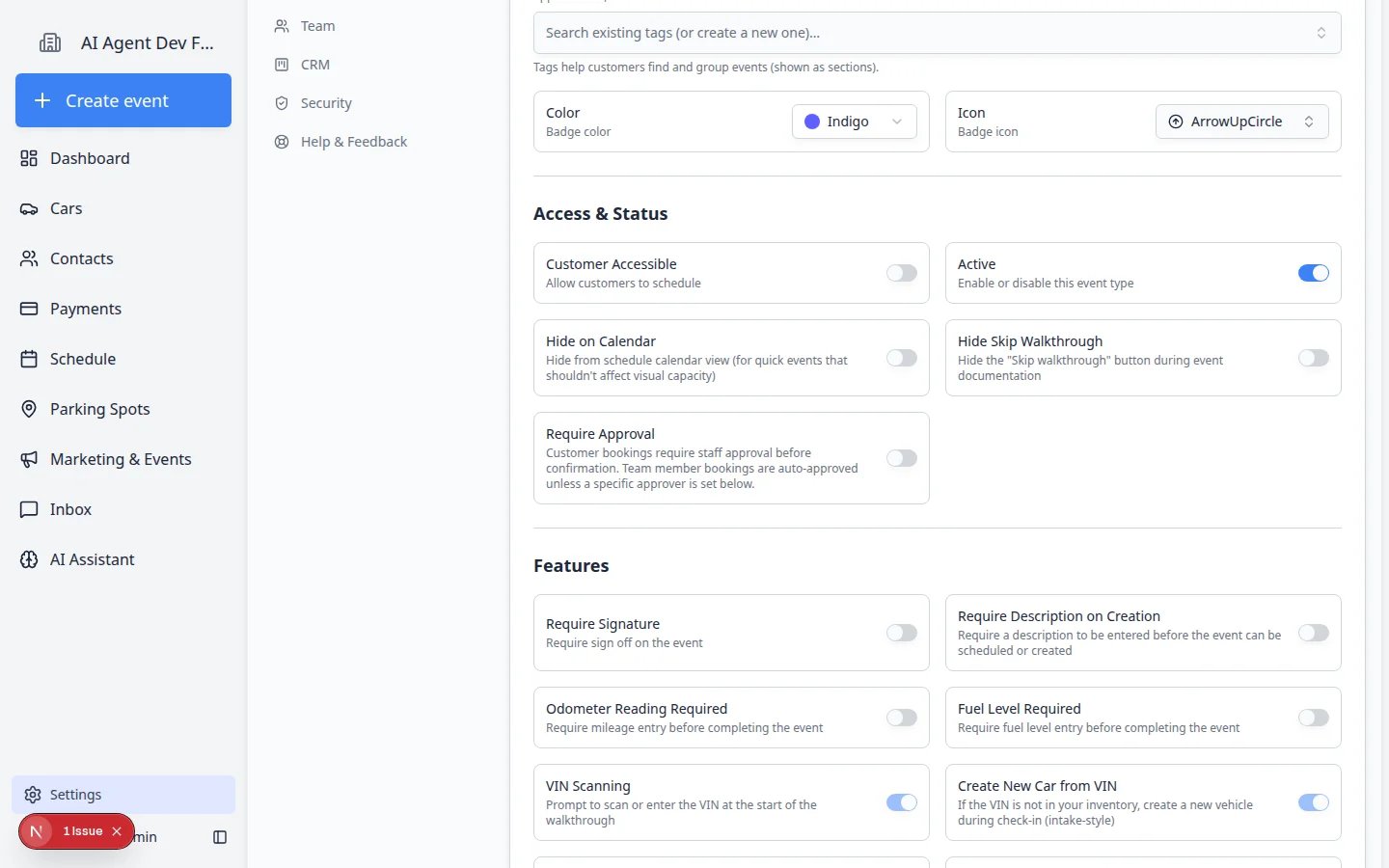This screenshot has height=868, width=1389.
Task: Click the Marketing megaphone icon
Action: coord(29,459)
